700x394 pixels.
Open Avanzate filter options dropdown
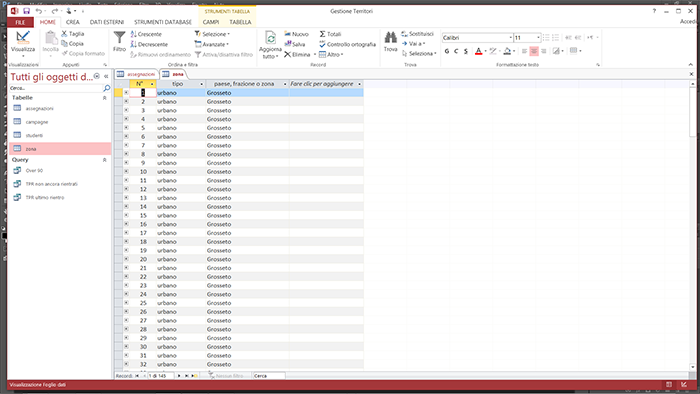pyautogui.click(x=212, y=44)
